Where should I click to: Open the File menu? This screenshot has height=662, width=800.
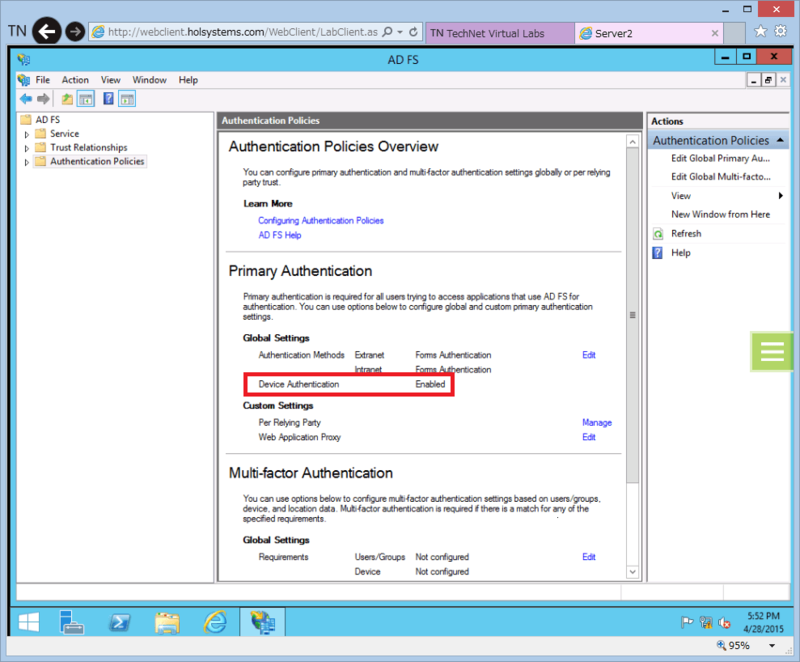pos(43,80)
